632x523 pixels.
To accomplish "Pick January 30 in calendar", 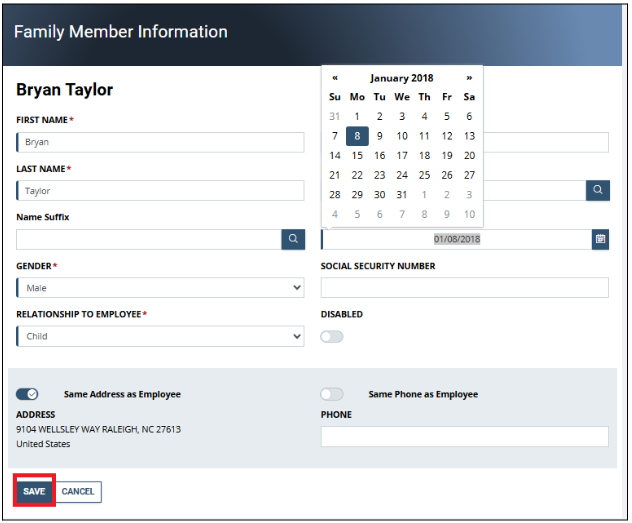I will pyautogui.click(x=379, y=195).
